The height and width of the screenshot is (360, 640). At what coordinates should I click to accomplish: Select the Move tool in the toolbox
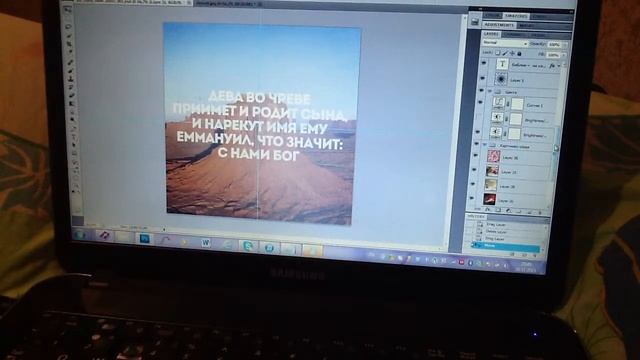68,10
